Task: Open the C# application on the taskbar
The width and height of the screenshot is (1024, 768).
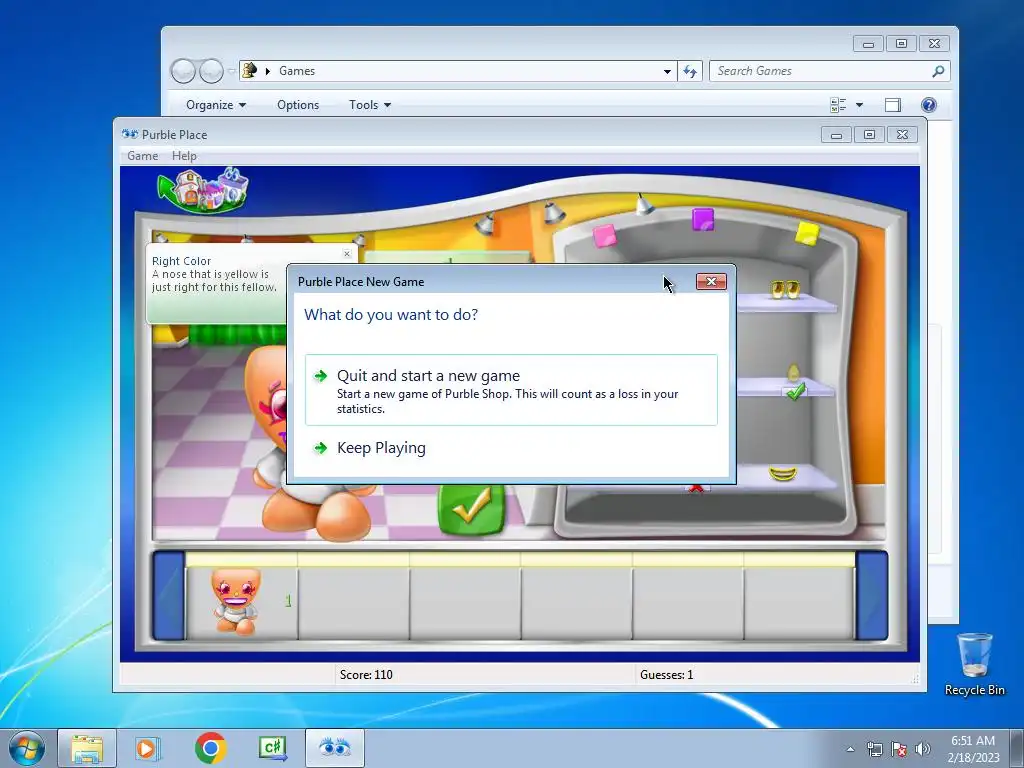Action: coord(272,748)
